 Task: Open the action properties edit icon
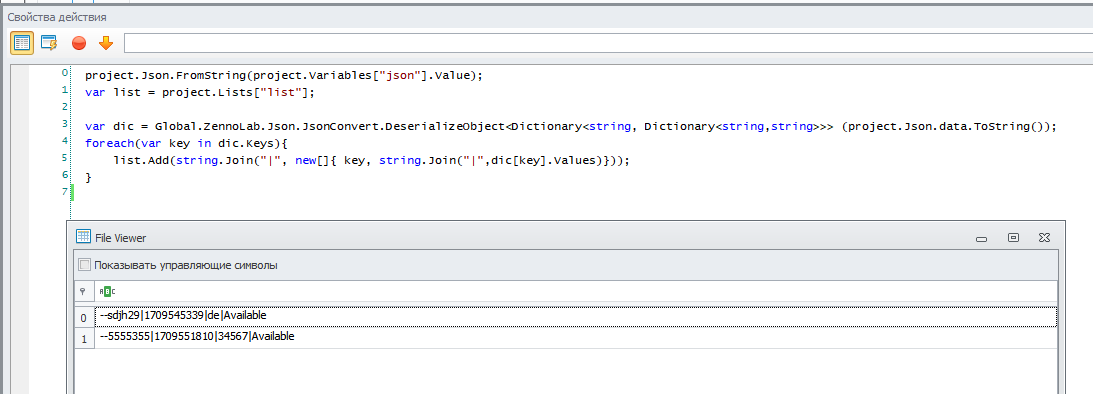coord(49,43)
